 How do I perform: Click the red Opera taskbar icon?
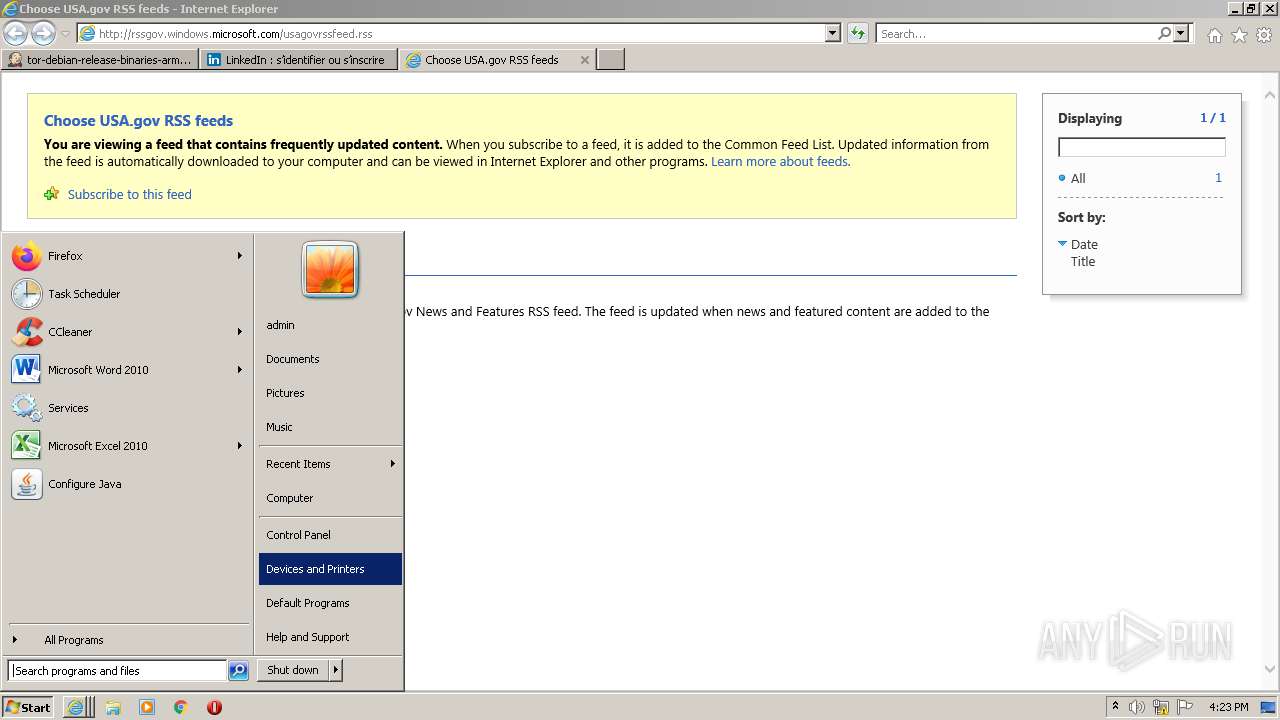pos(214,707)
